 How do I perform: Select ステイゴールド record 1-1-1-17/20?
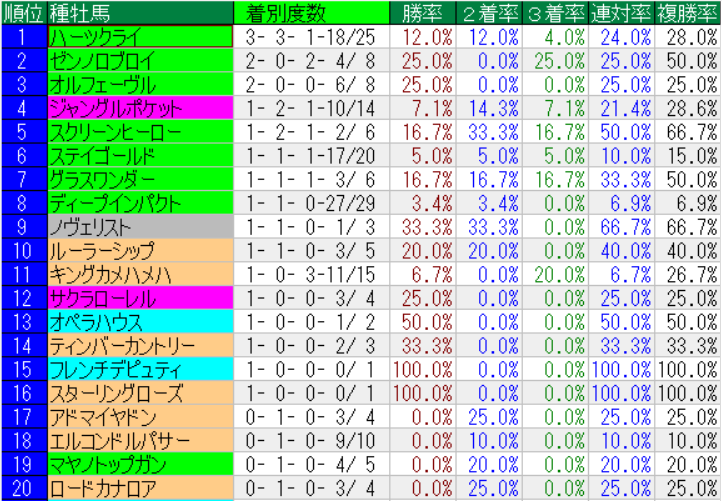tap(312, 155)
